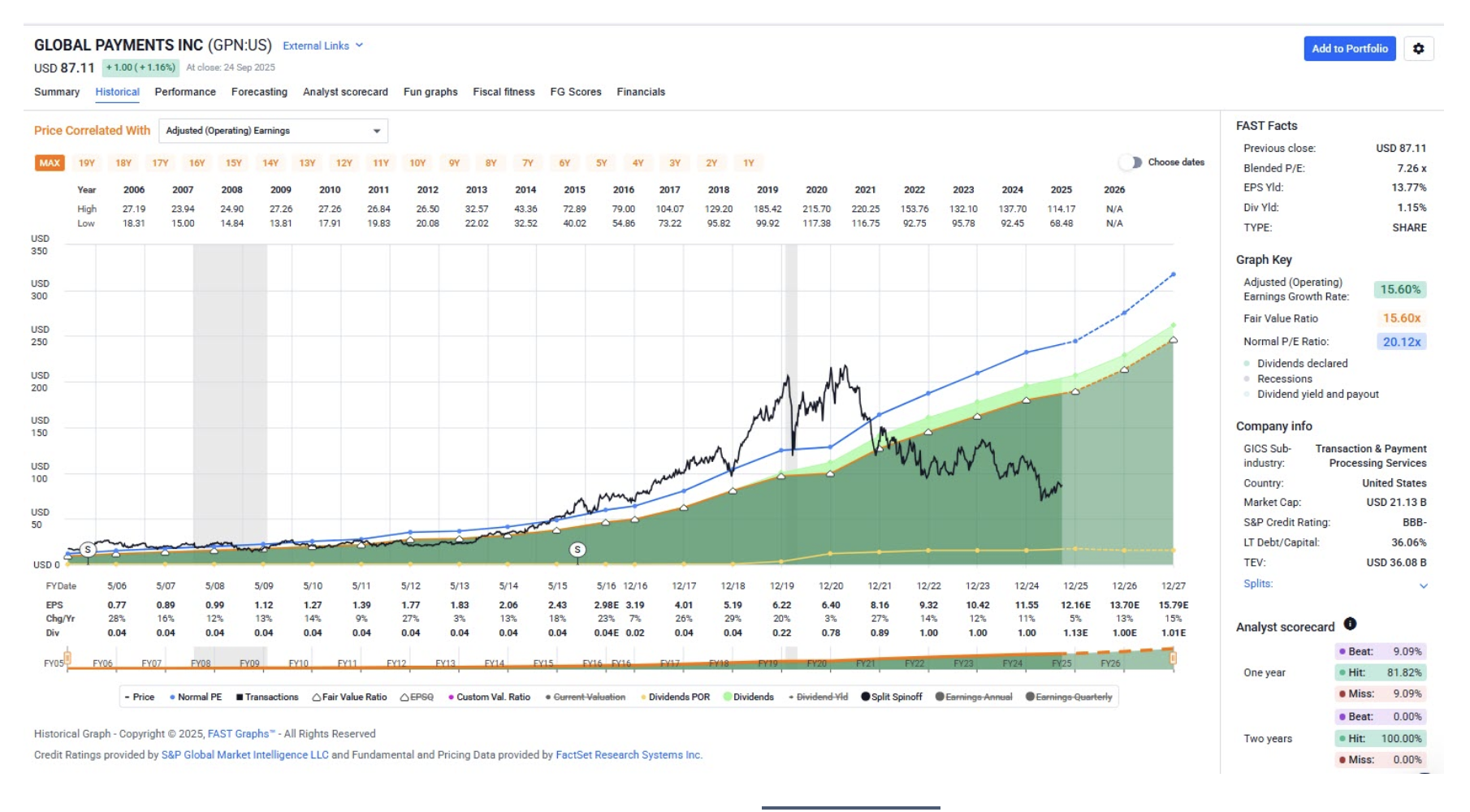Click the Market Cap value USD 21.13 B
Image resolution: width=1470 pixels, height=812 pixels.
point(1396,503)
